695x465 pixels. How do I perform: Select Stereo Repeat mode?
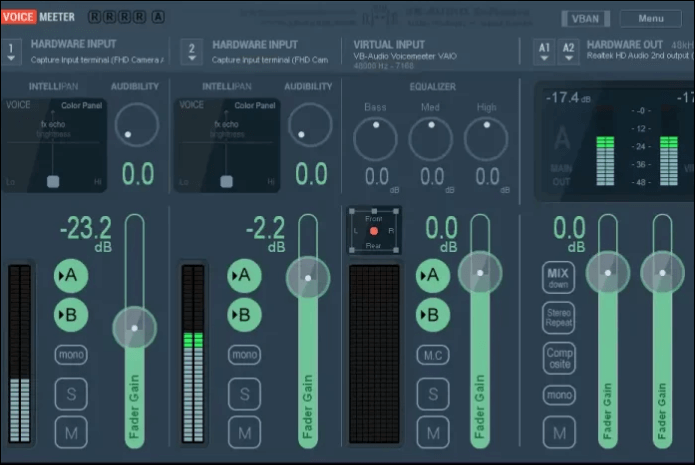pyautogui.click(x=558, y=318)
